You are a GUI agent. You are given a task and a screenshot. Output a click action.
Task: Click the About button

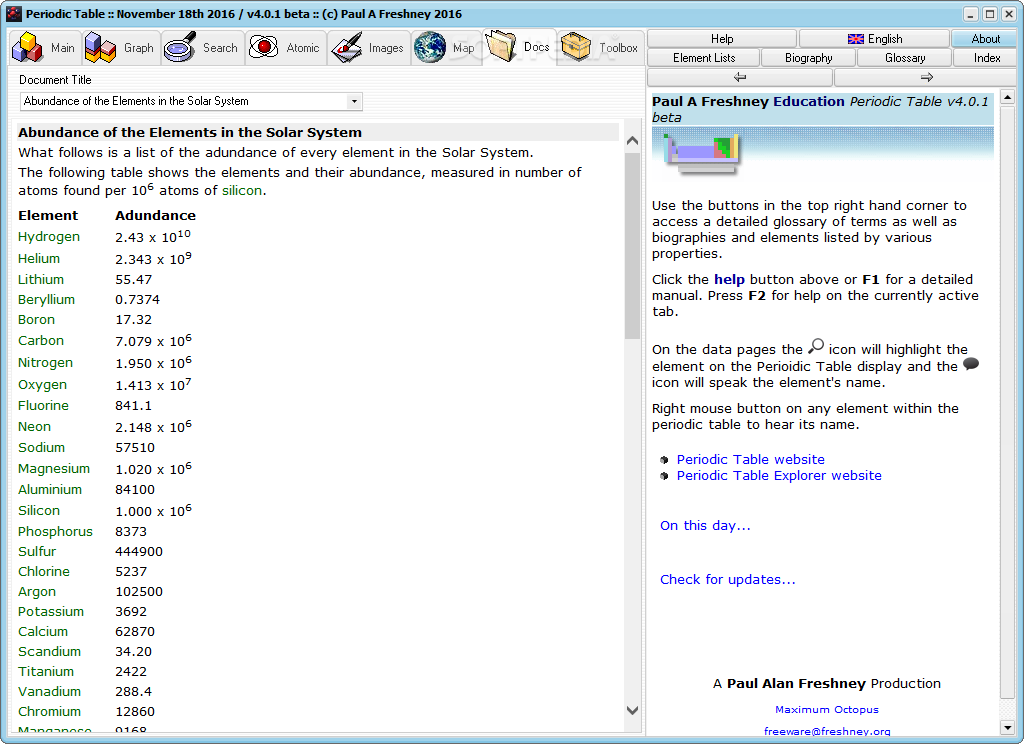(985, 39)
